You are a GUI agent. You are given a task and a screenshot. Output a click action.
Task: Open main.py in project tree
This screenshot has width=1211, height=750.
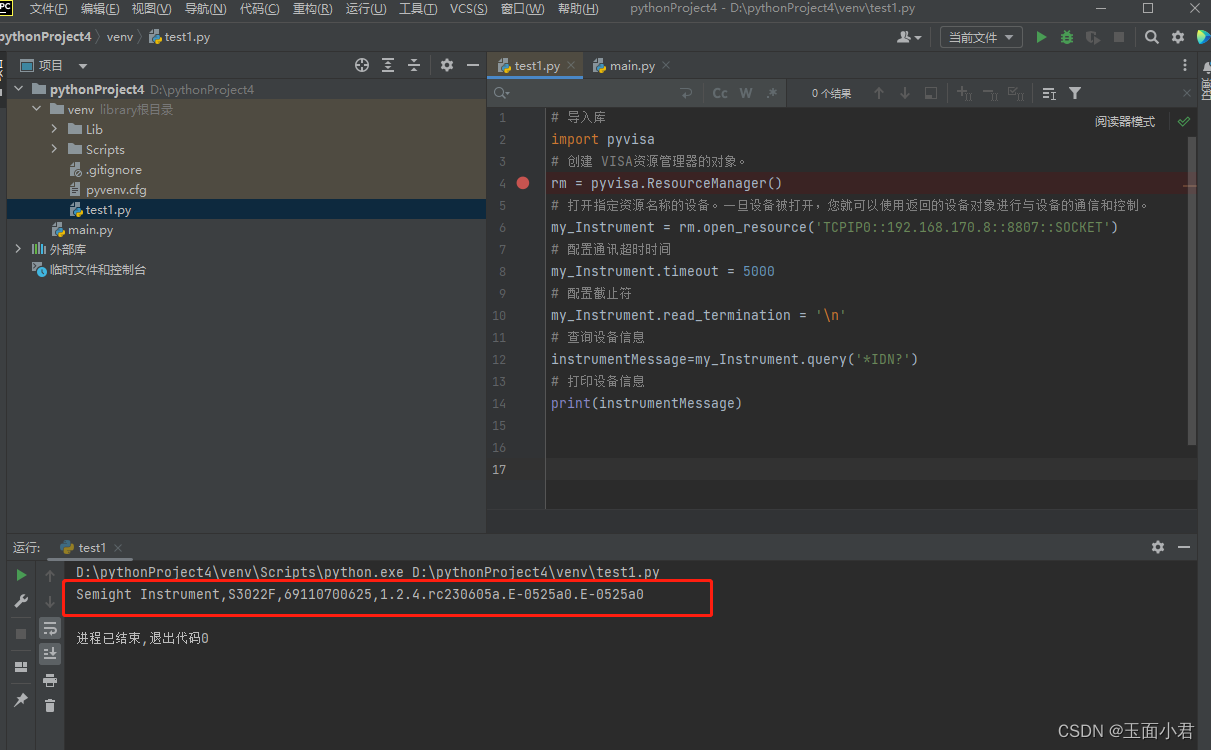click(x=82, y=230)
